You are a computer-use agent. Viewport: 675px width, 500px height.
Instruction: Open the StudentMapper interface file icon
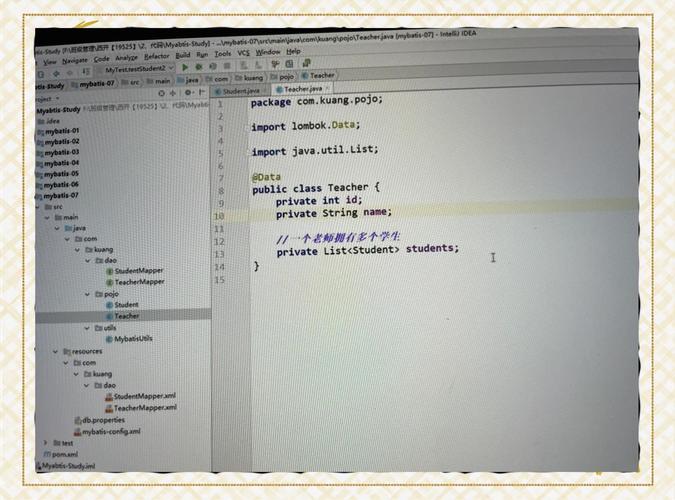point(109,271)
